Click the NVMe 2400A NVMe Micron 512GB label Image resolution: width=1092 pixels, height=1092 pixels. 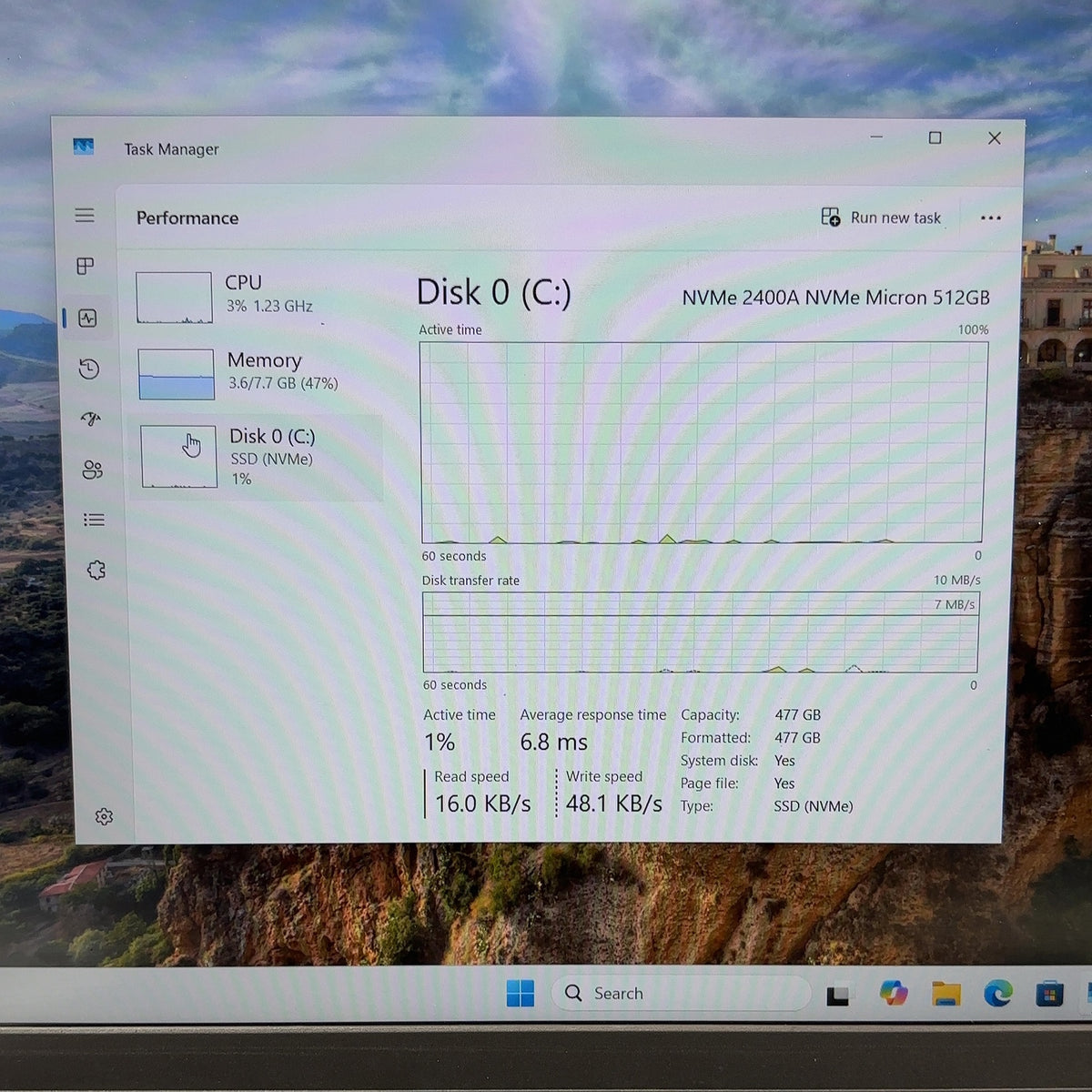[835, 298]
